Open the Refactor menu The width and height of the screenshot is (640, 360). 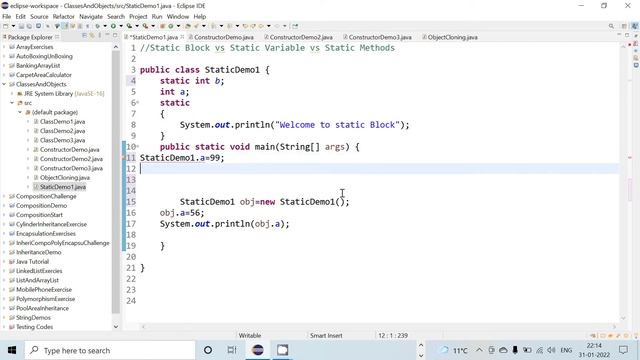[x=64, y=16]
